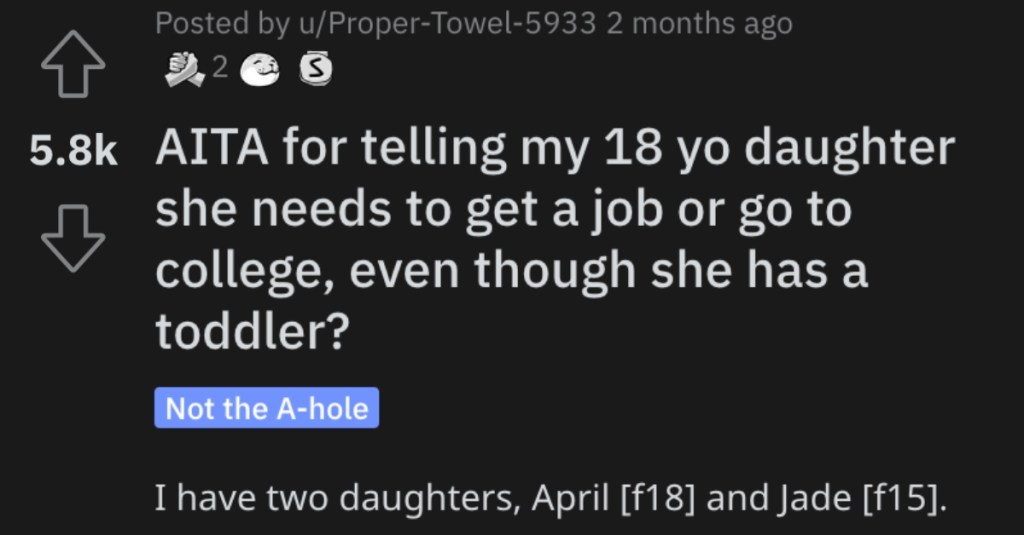Upvote the AITA post
The width and height of the screenshot is (1024, 535).
click(x=73, y=64)
